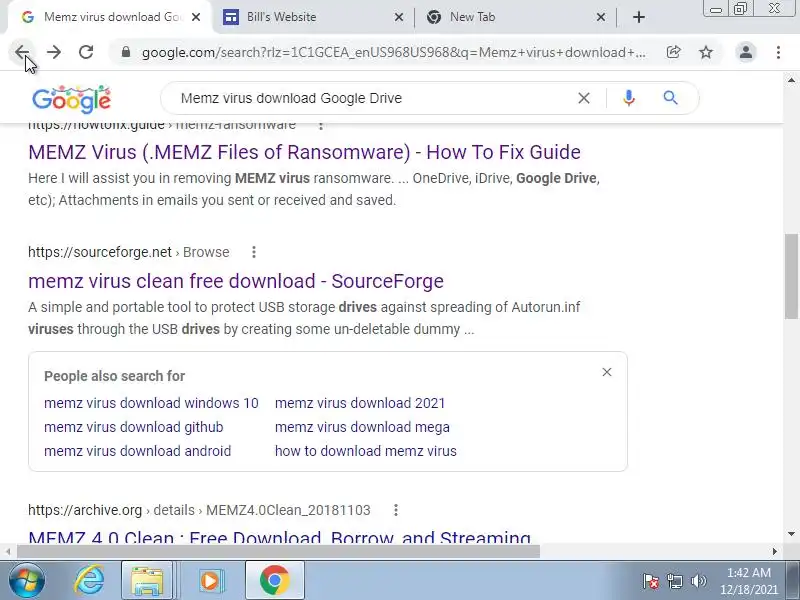Switch to the New Tab tab
Viewport: 800px width, 600px height.
(x=515, y=17)
